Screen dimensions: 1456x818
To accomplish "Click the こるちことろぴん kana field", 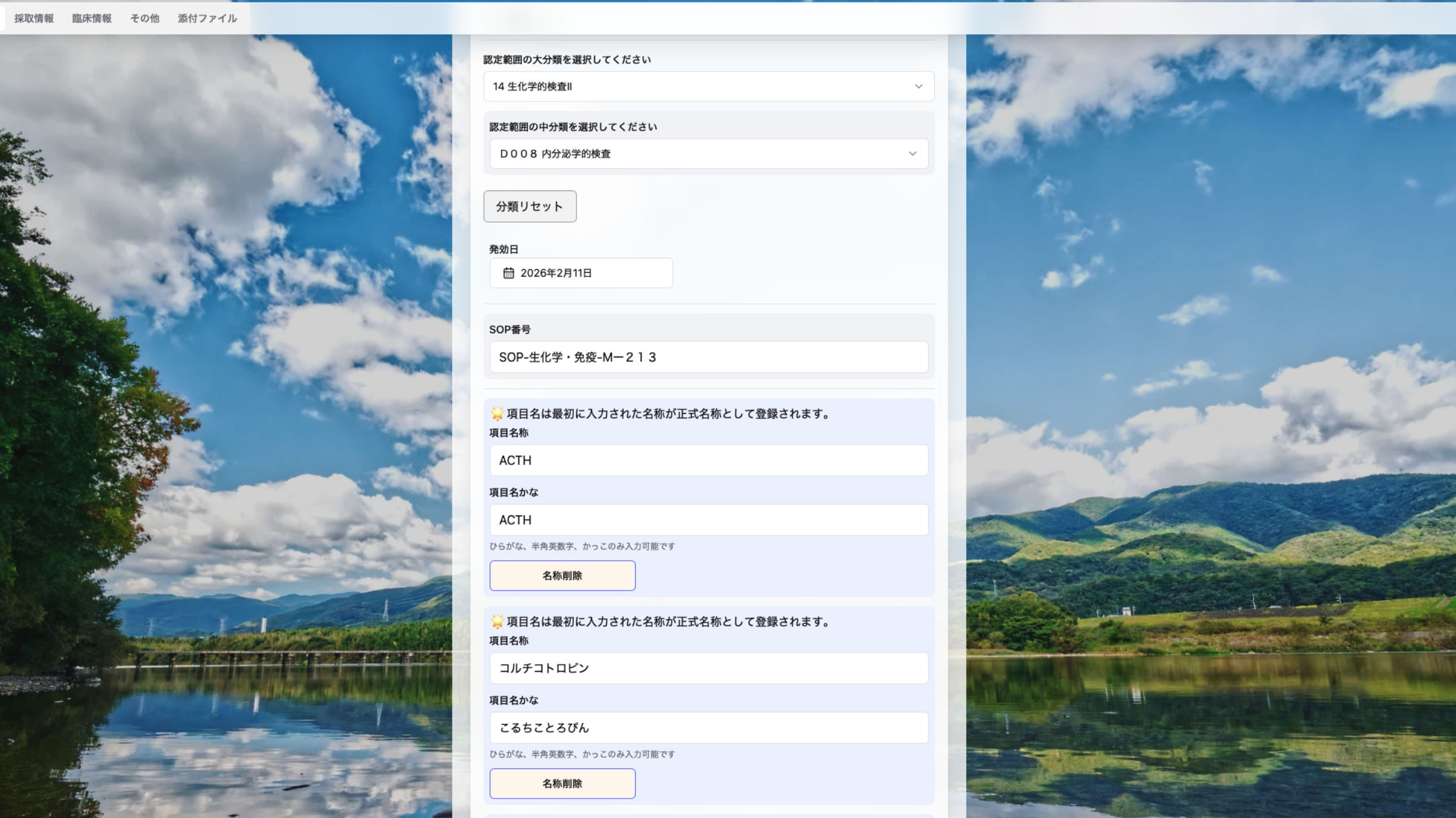I will coord(709,727).
